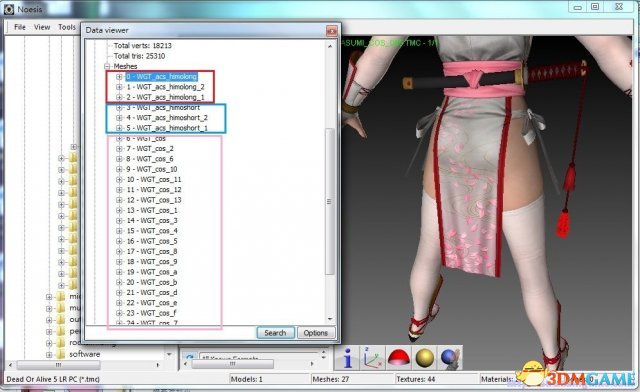Select row 19 - WGT_cos_a
Screen dimensions: 640x392
151,272
